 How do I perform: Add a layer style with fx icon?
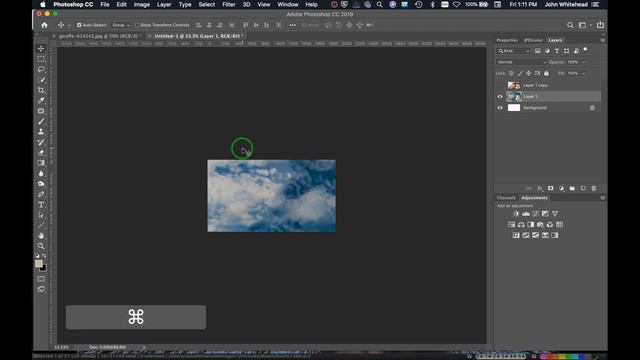point(540,188)
